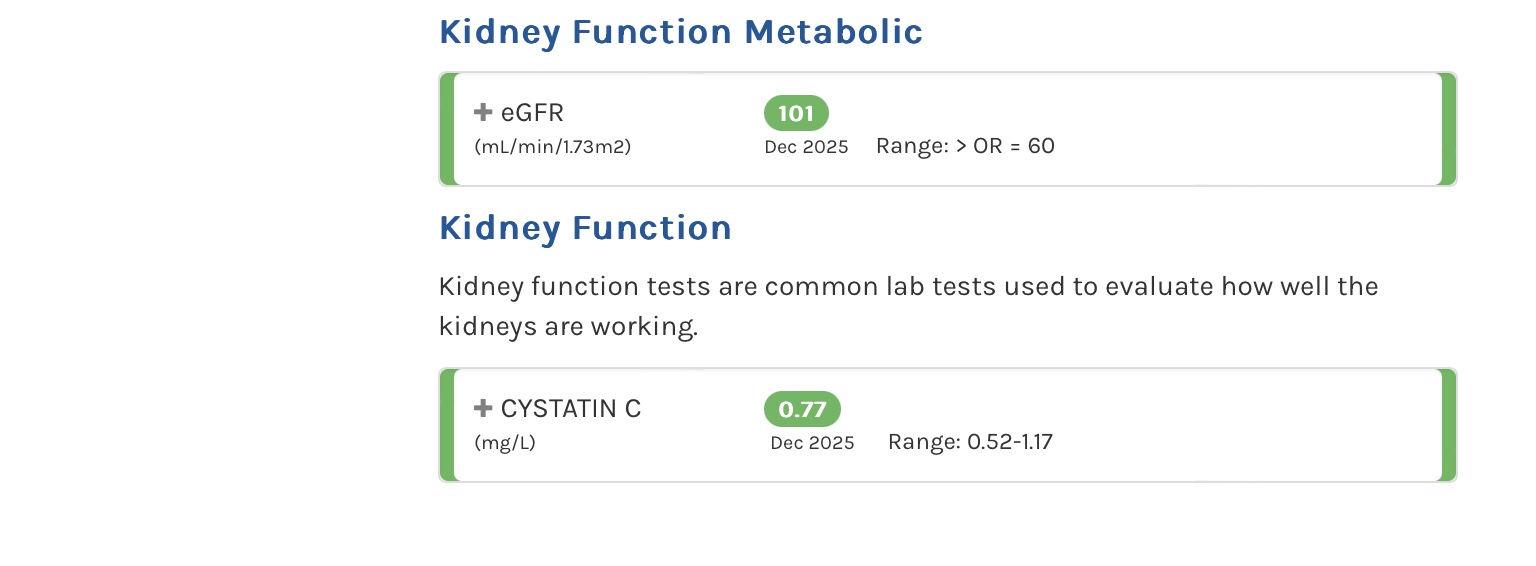Click right green status bar of Cystatin card
Viewport: 1536px width, 566px height.
(x=1449, y=425)
